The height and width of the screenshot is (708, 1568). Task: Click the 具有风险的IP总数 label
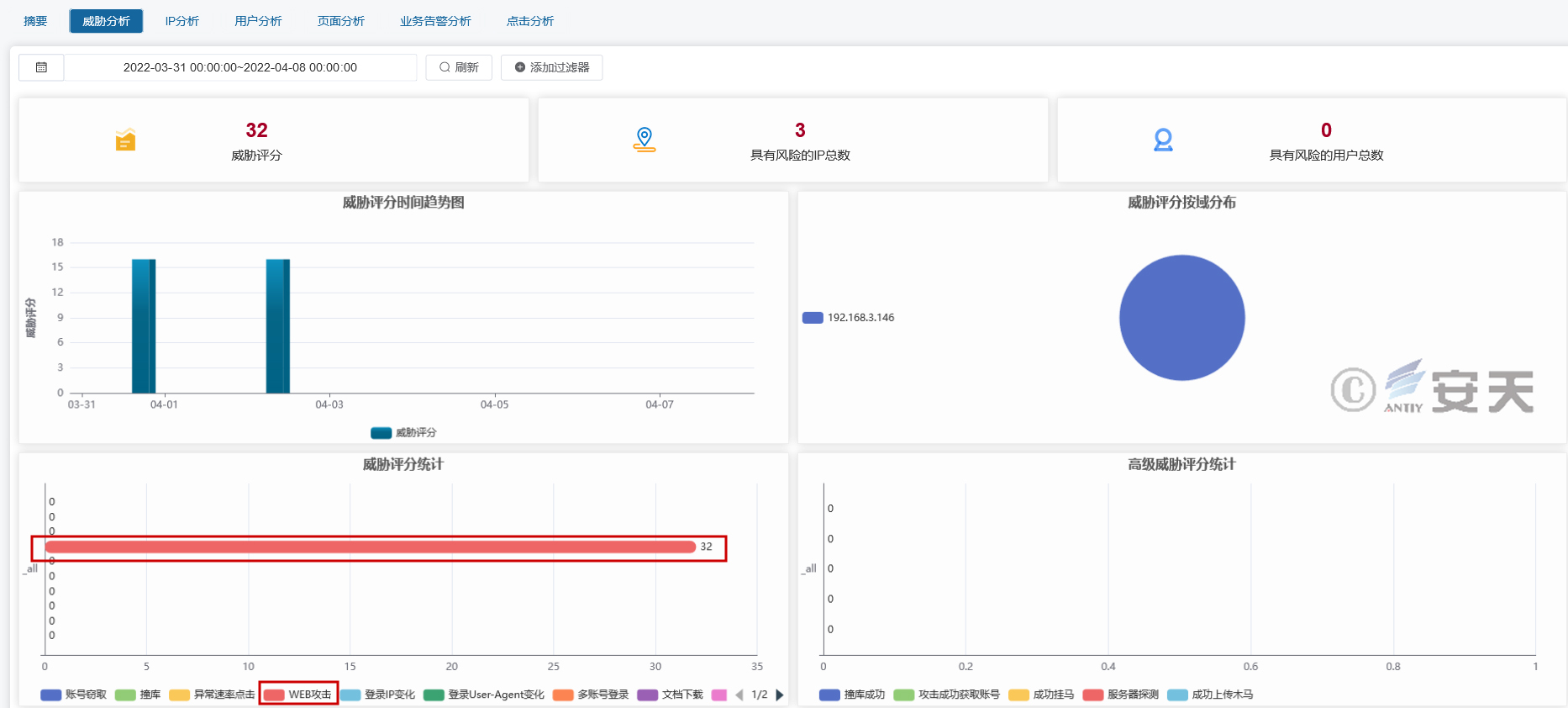pyautogui.click(x=800, y=155)
